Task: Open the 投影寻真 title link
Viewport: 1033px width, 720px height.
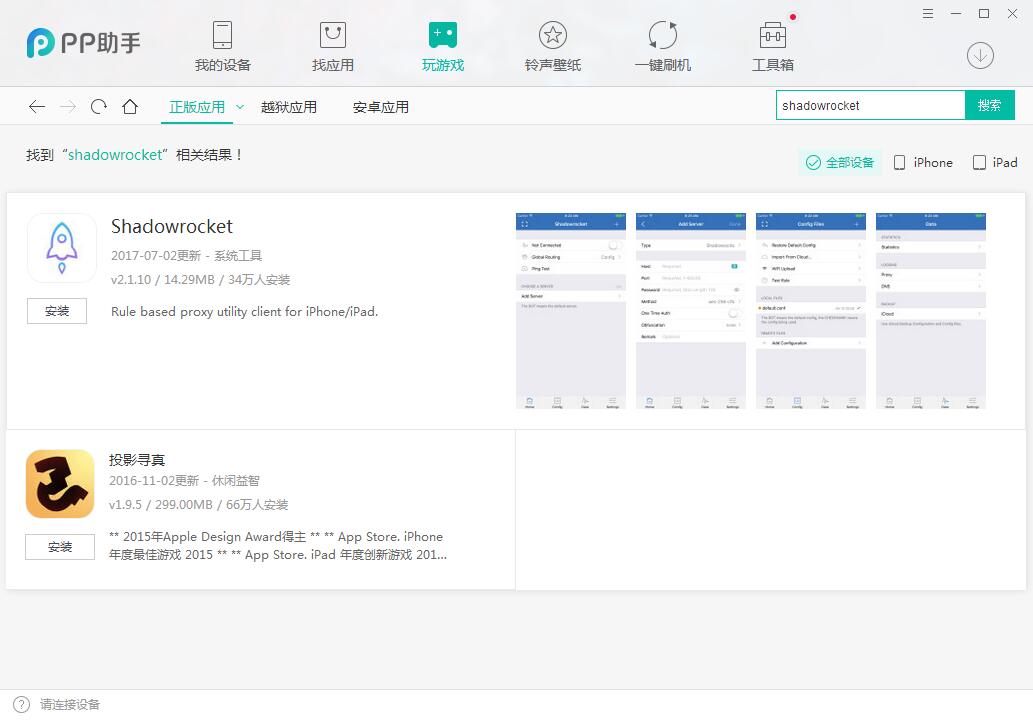Action: pyautogui.click(x=137, y=460)
